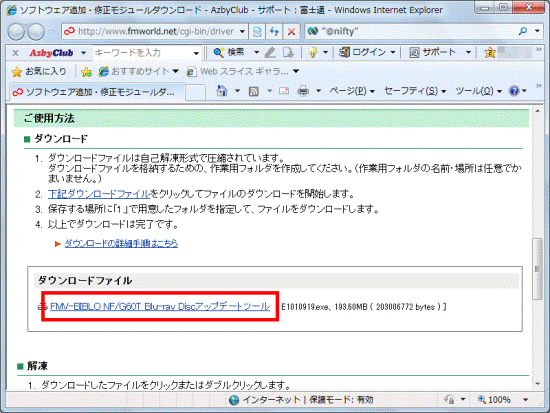Open the Print button dropdown arrow

[318, 91]
